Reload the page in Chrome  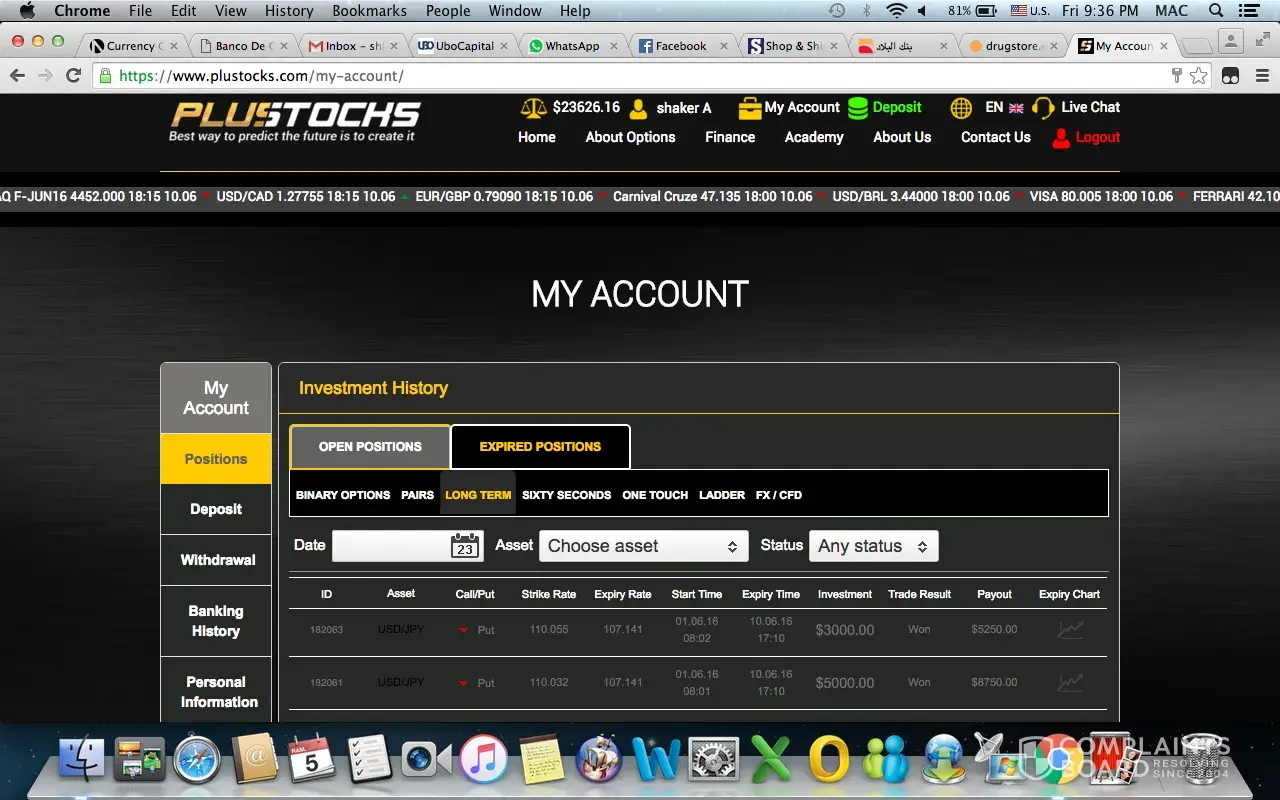(x=73, y=76)
